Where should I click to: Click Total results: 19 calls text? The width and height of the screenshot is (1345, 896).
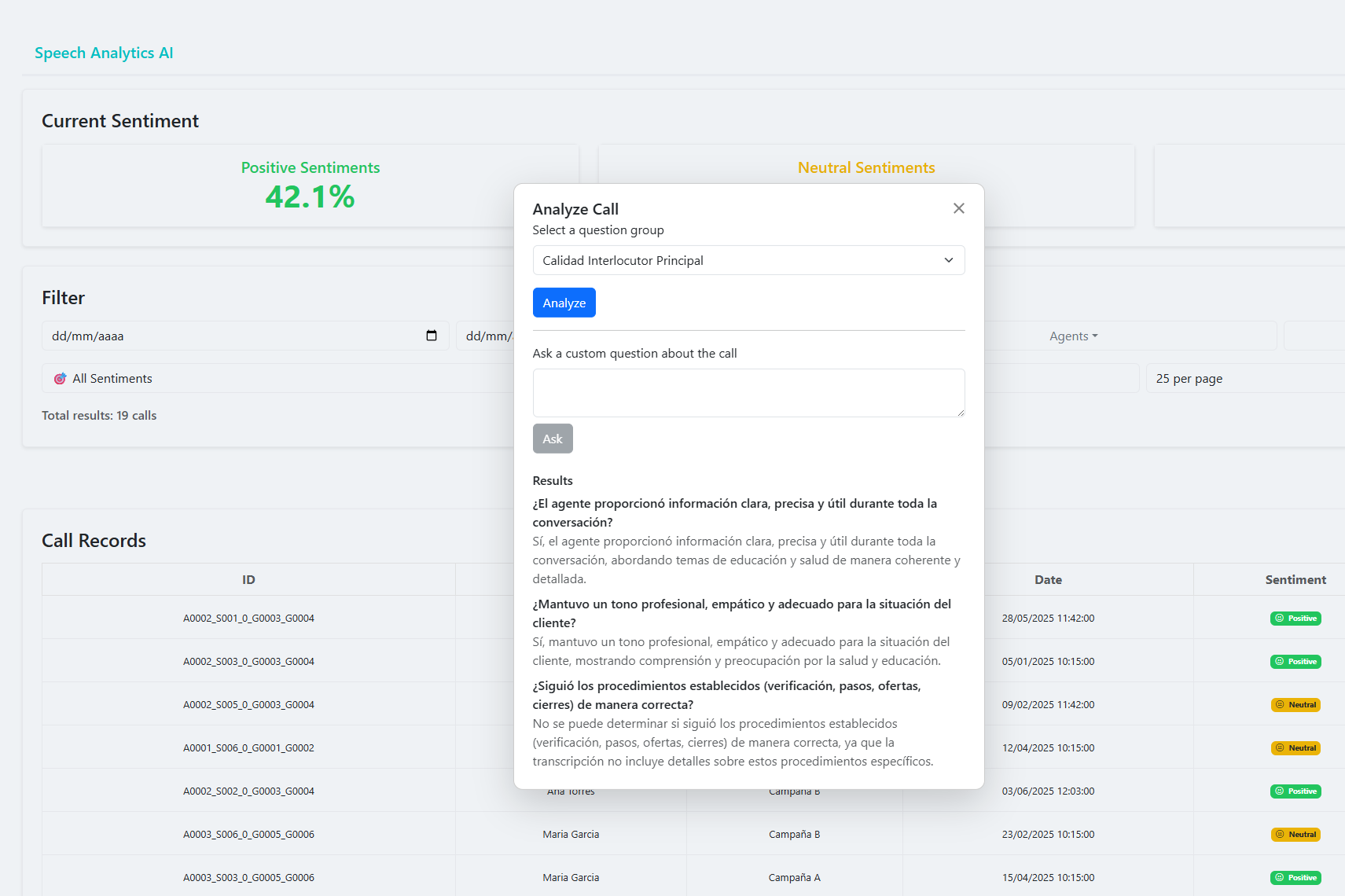[x=99, y=415]
